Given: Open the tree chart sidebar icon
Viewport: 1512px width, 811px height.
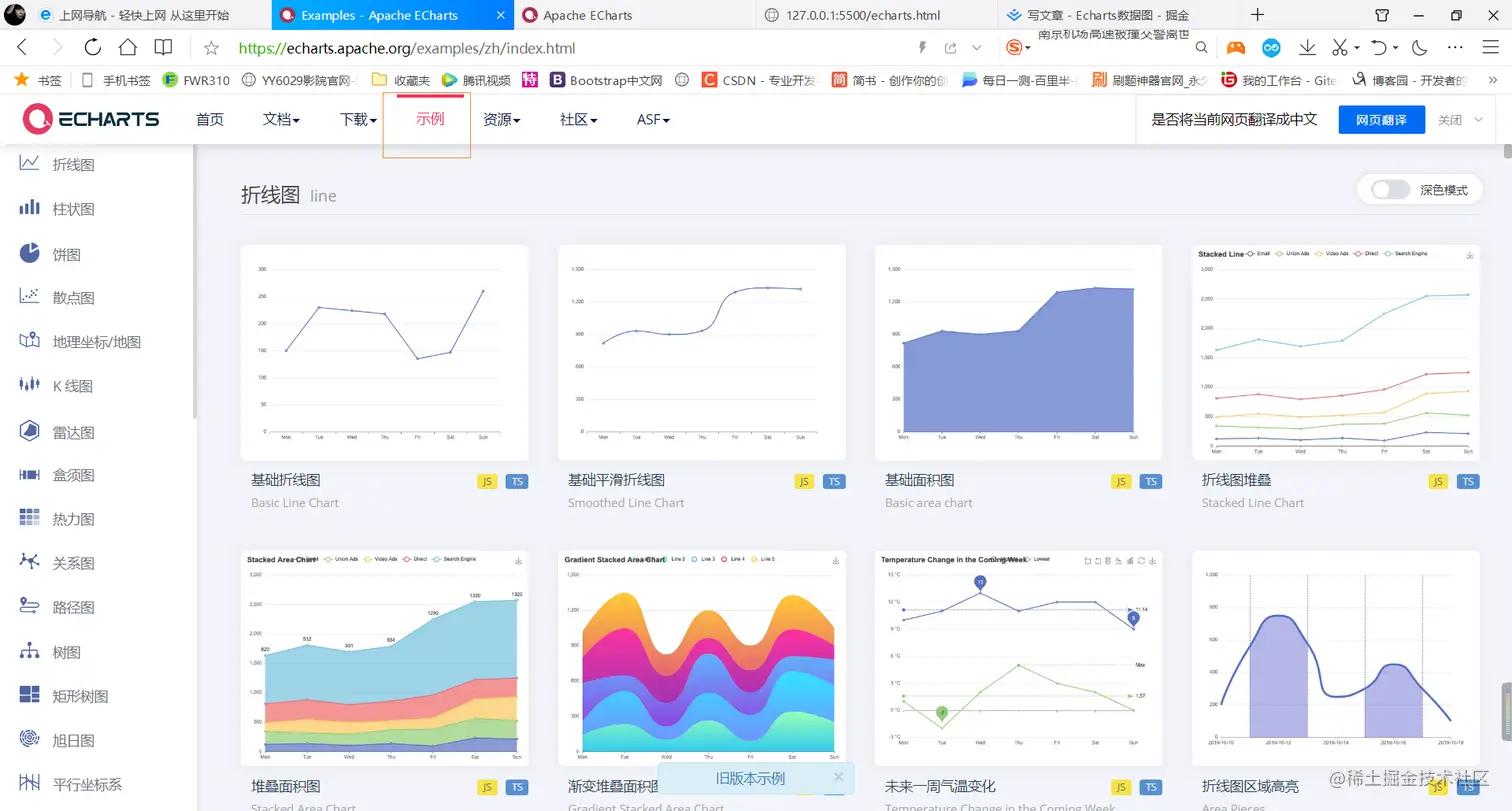Looking at the screenshot, I should [30, 651].
